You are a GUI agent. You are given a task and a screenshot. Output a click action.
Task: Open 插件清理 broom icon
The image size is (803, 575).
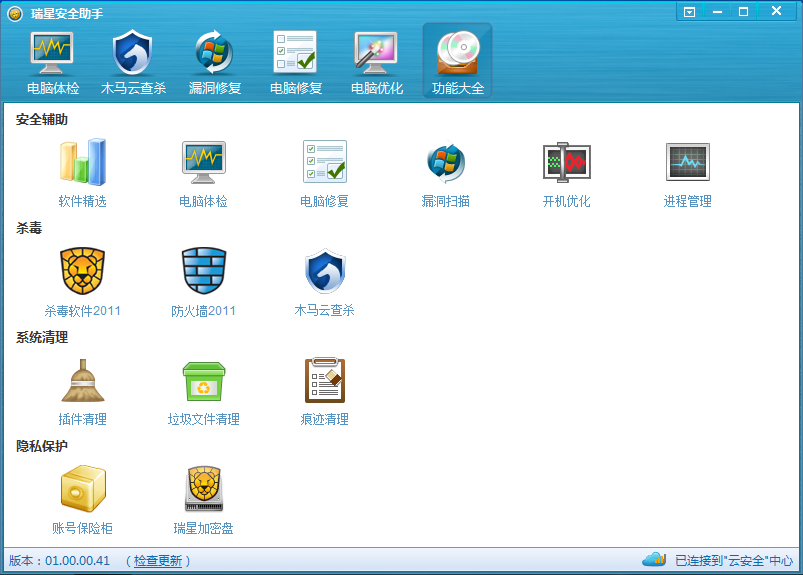82,380
